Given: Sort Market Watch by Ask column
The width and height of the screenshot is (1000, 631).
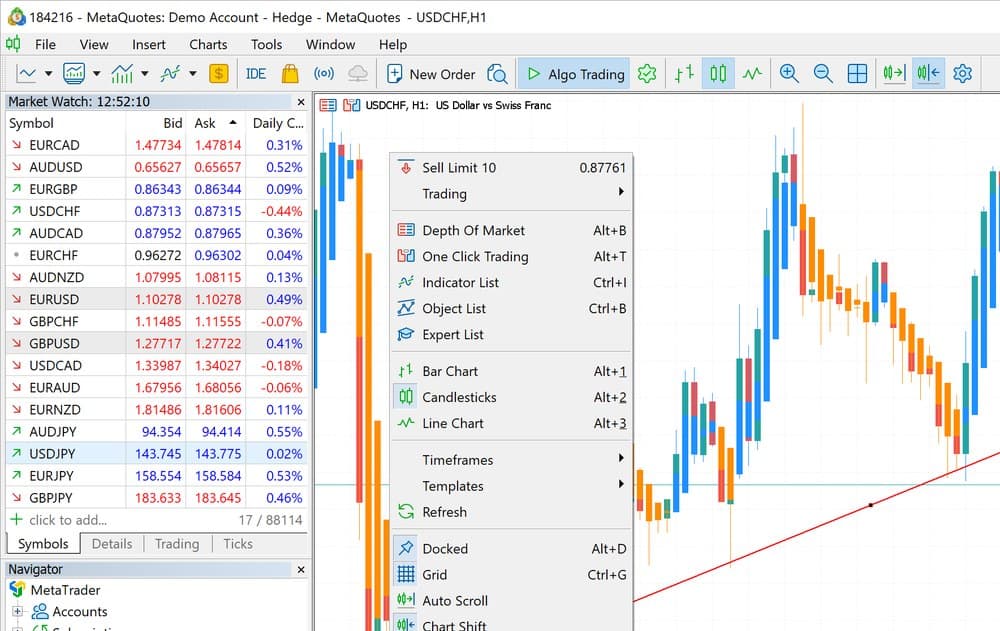Looking at the screenshot, I should click(x=216, y=123).
